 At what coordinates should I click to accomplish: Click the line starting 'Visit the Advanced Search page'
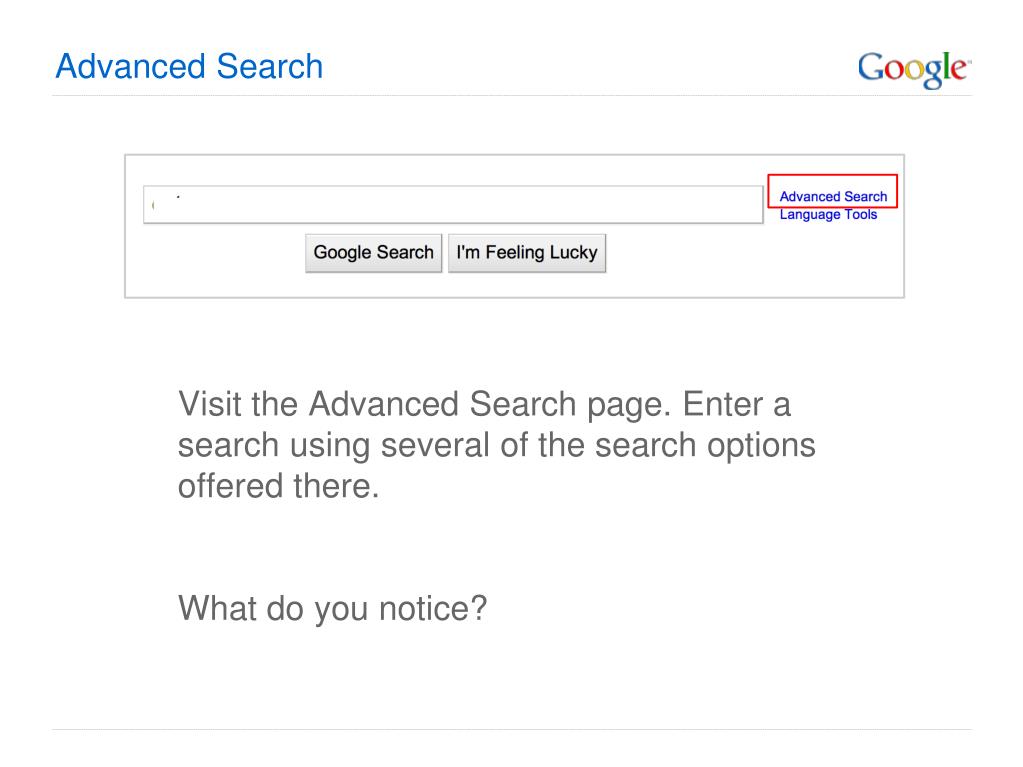click(x=484, y=404)
